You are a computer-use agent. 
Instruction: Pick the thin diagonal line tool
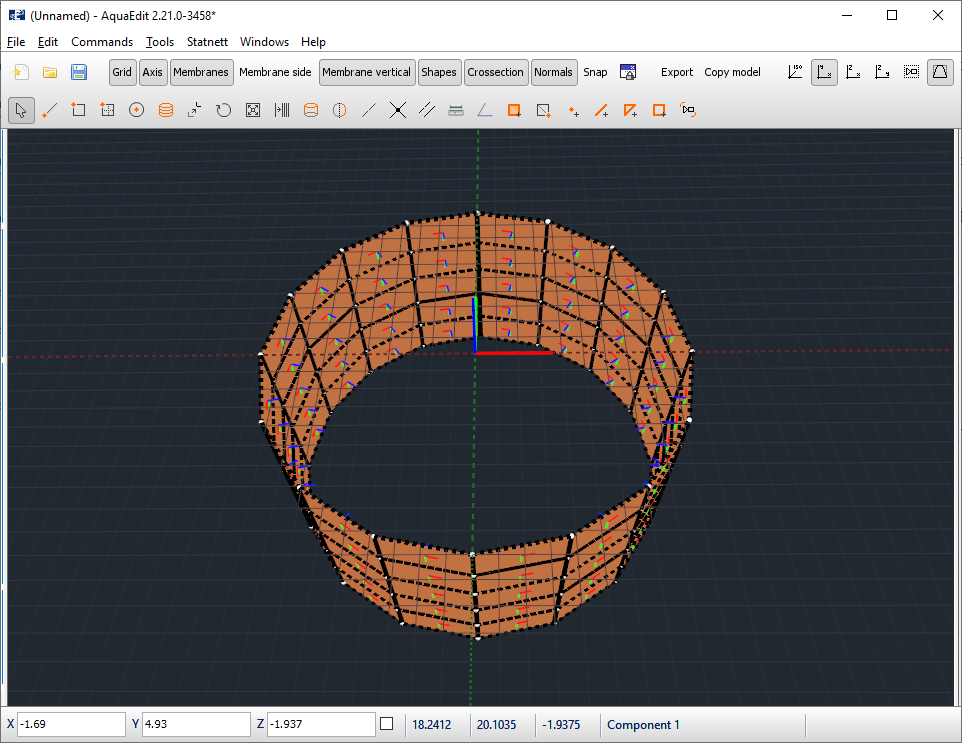[369, 110]
